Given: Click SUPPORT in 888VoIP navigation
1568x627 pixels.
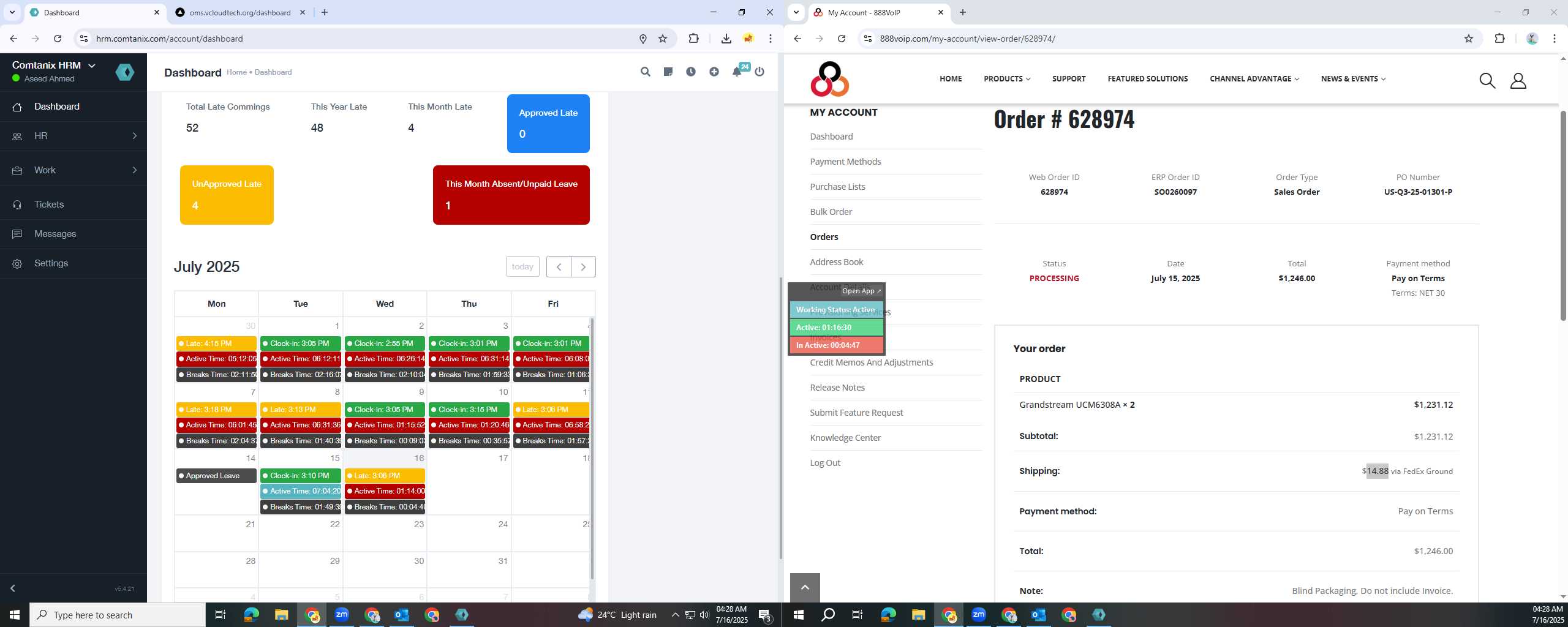Looking at the screenshot, I should pos(1069,79).
